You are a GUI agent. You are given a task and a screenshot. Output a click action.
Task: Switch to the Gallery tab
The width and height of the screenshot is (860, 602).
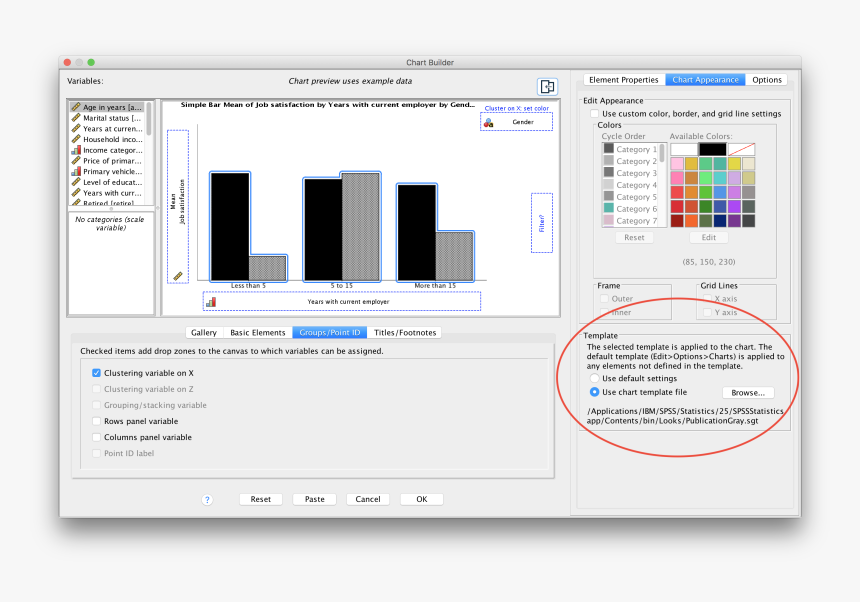203,333
